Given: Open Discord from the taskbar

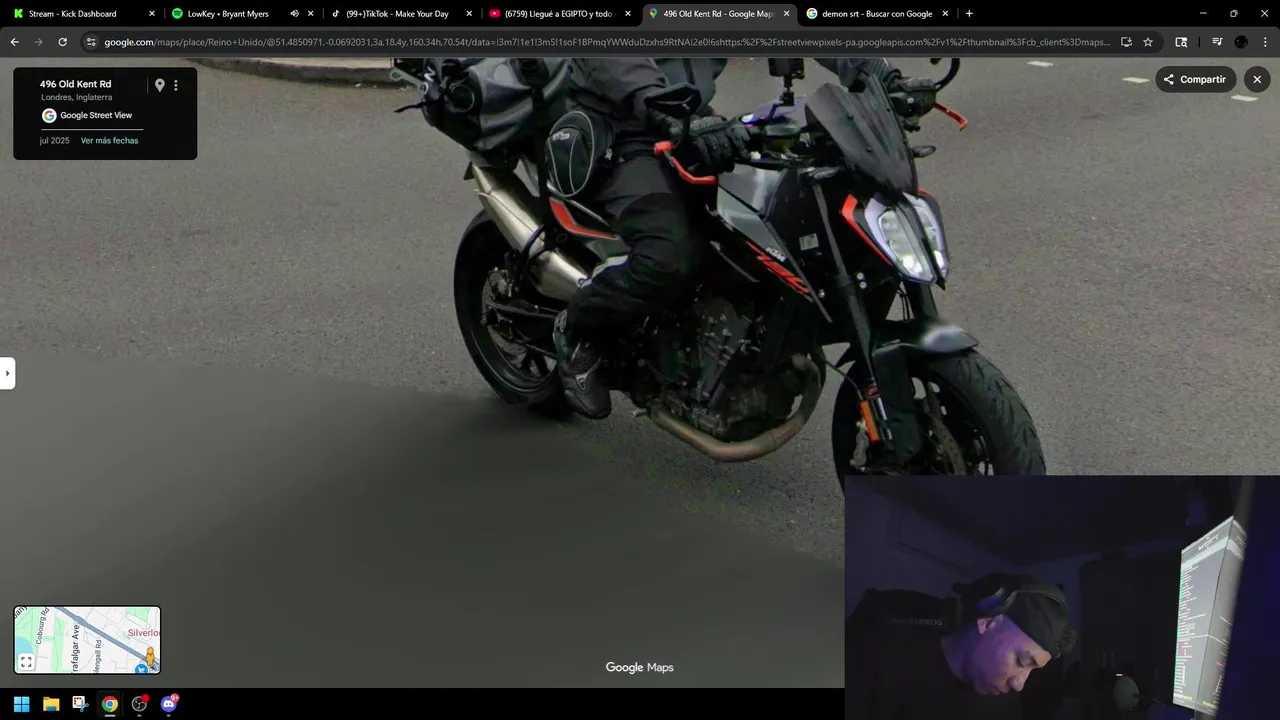Looking at the screenshot, I should (x=169, y=704).
